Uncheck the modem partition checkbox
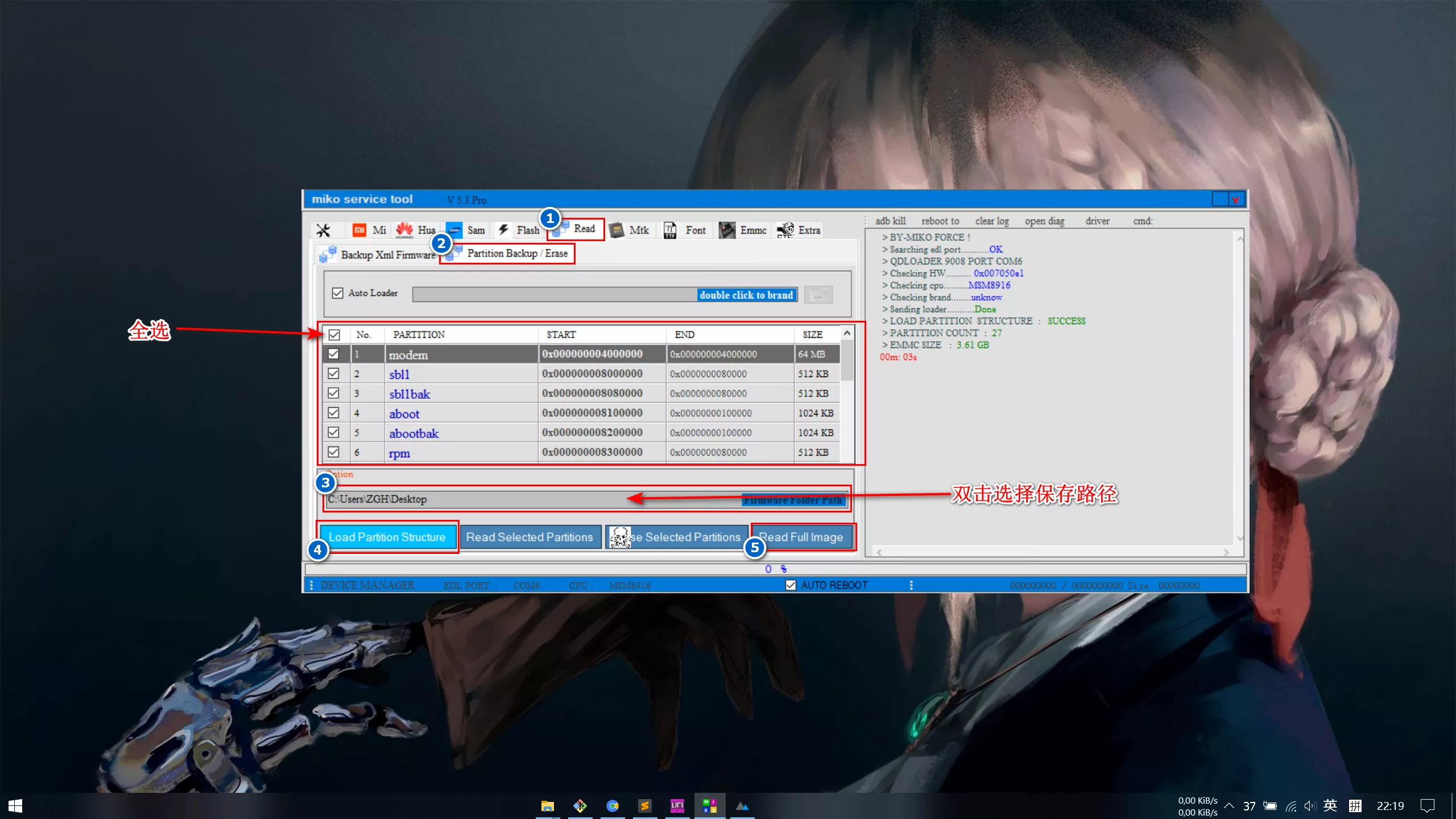The height and width of the screenshot is (819, 1456). point(334,354)
